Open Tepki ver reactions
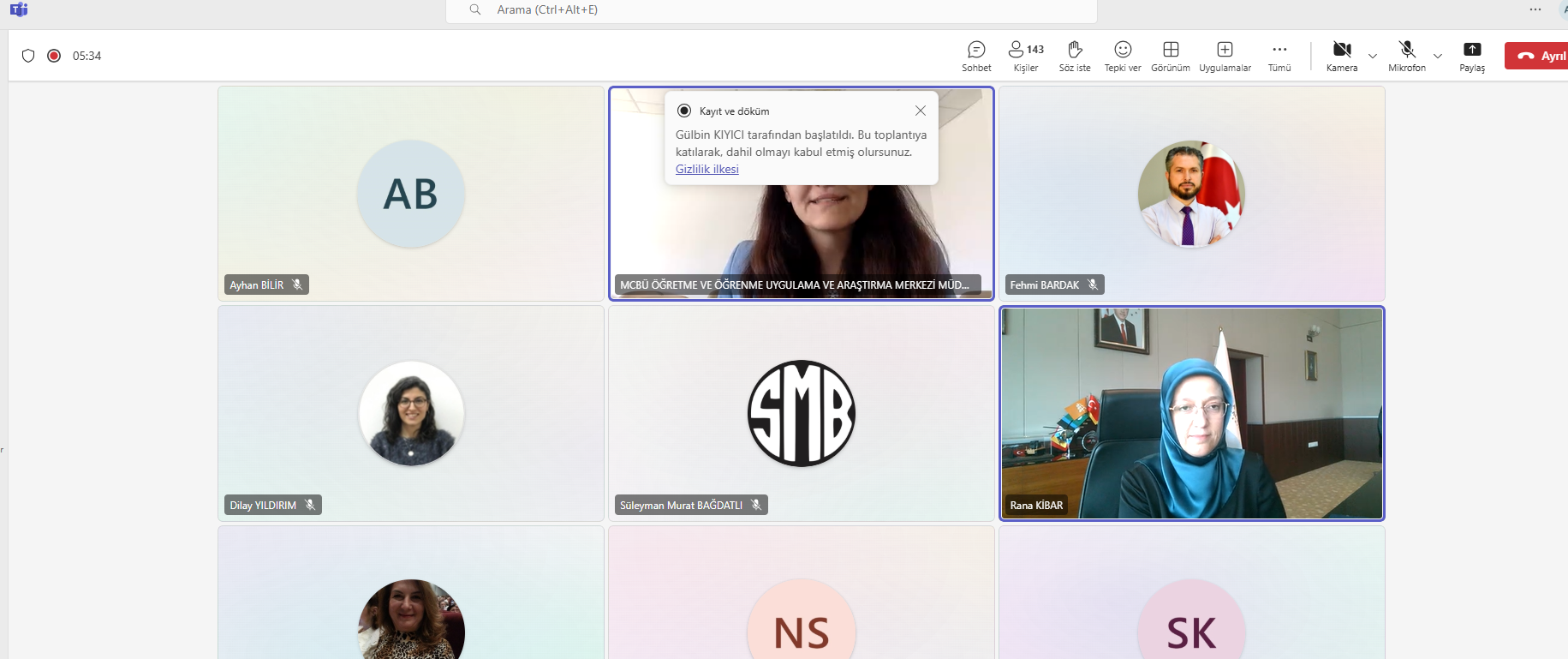The height and width of the screenshot is (659, 1568). coord(1123,57)
